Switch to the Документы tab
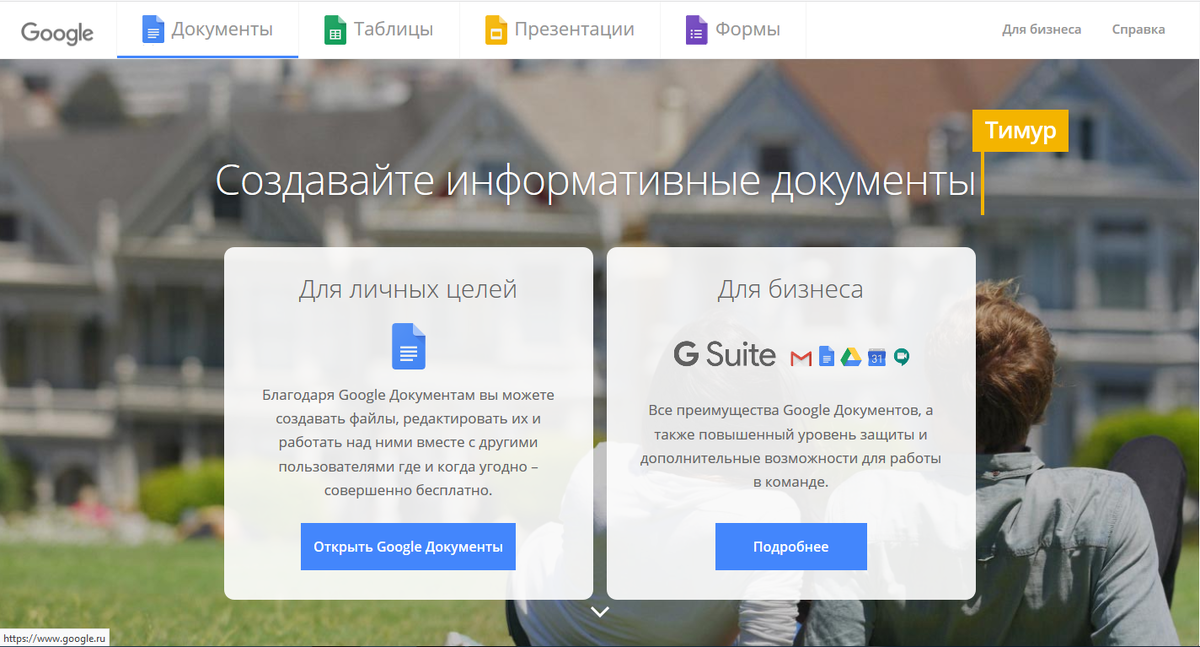 (x=208, y=29)
